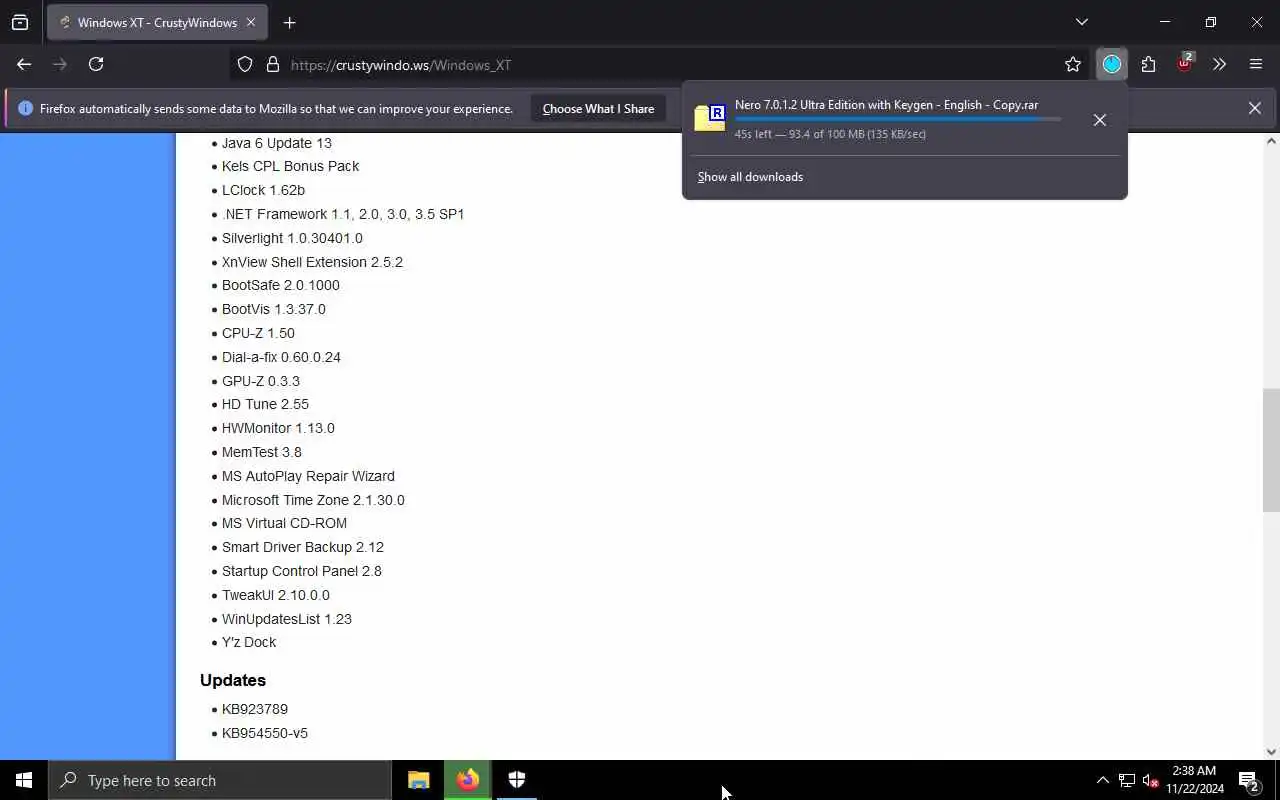This screenshot has width=1280, height=800.
Task: Click the site padlock security icon
Action: pos(272,64)
